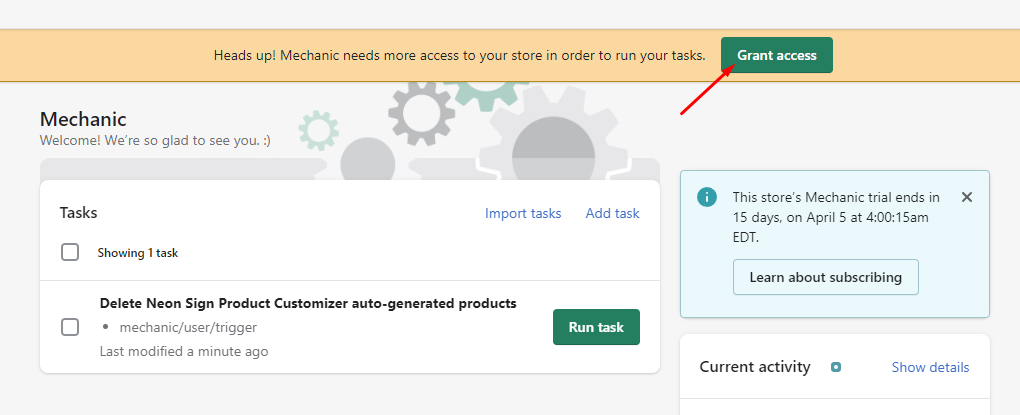1020x415 pixels.
Task: Click the 'Showing 1 task' label
Action: (137, 253)
